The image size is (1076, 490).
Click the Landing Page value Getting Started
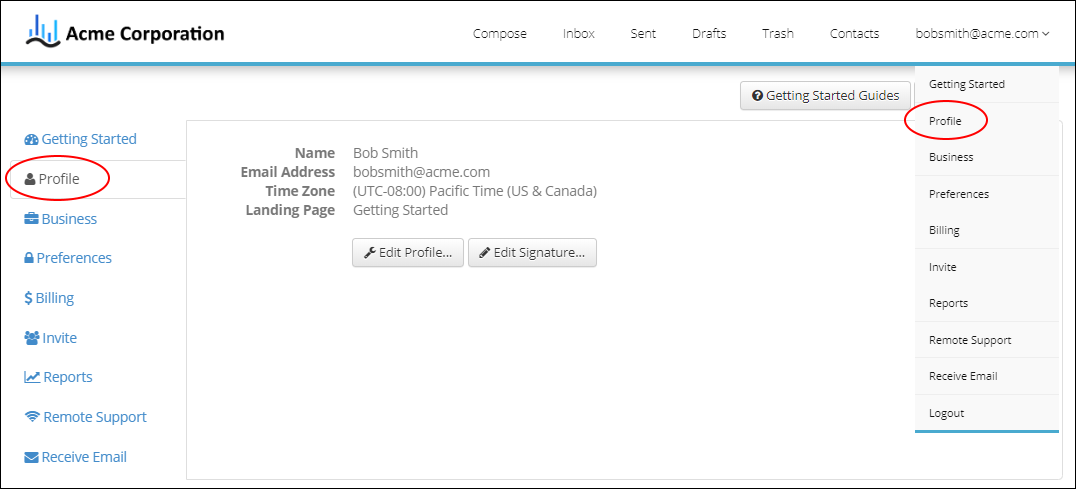click(x=400, y=211)
